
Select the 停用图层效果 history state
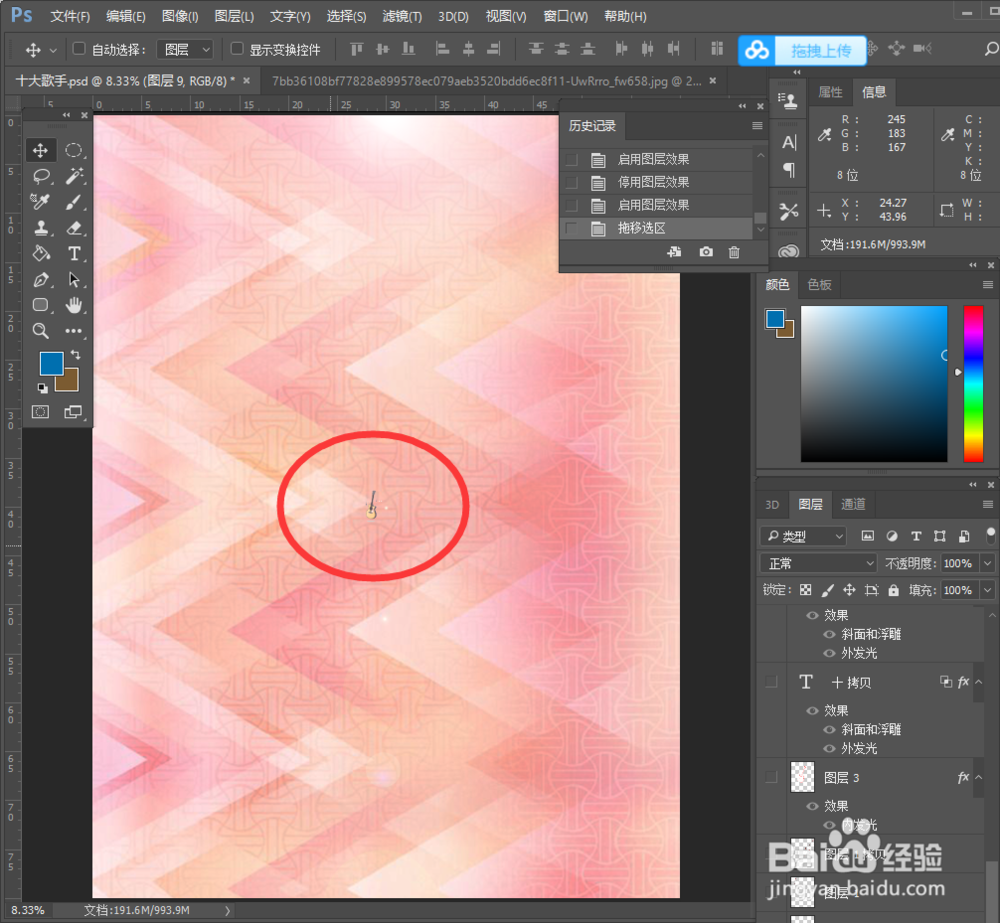(654, 182)
